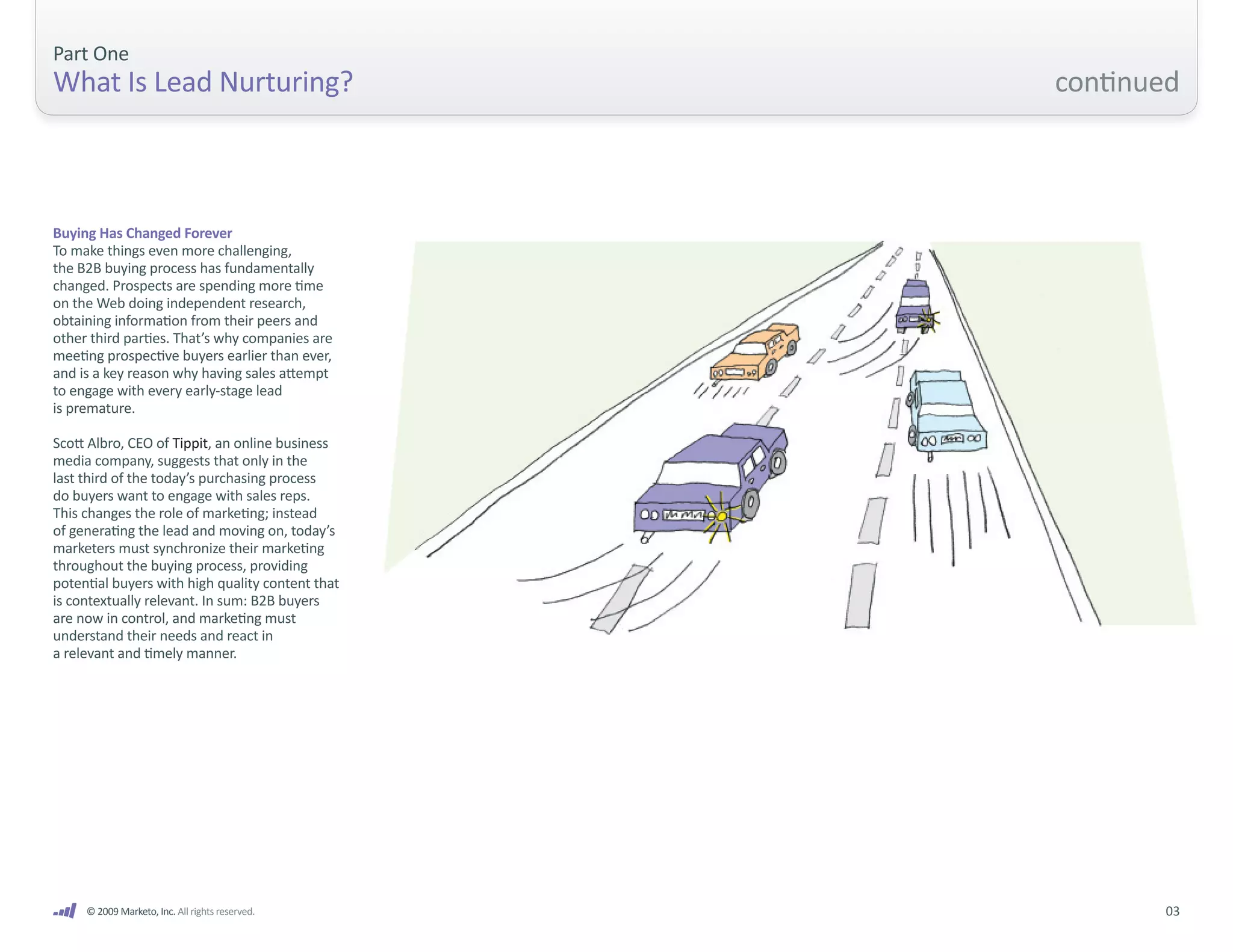The height and width of the screenshot is (952, 1233).
Task: Click page number 03 in footer
Action: (x=1172, y=910)
